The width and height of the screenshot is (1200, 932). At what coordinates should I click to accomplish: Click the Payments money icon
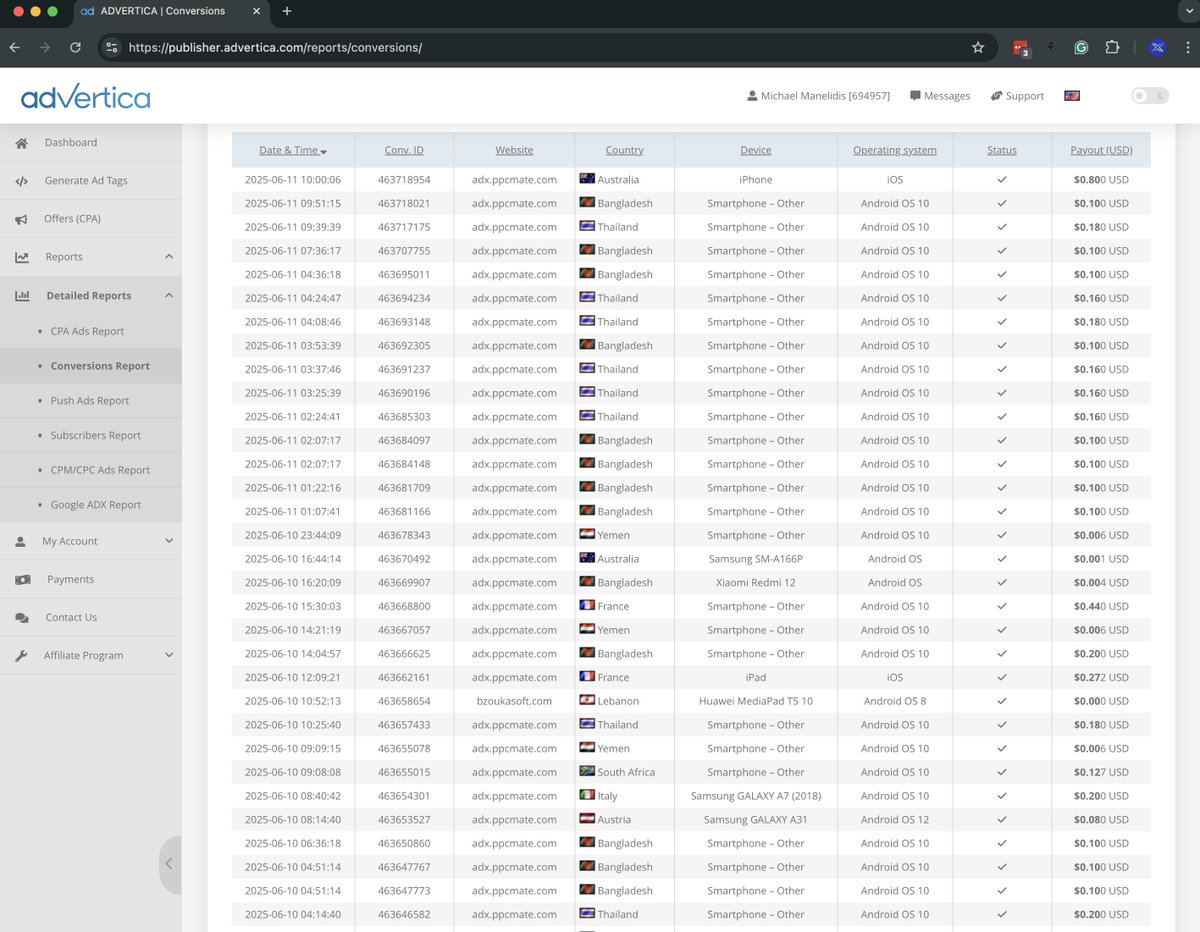(23, 580)
